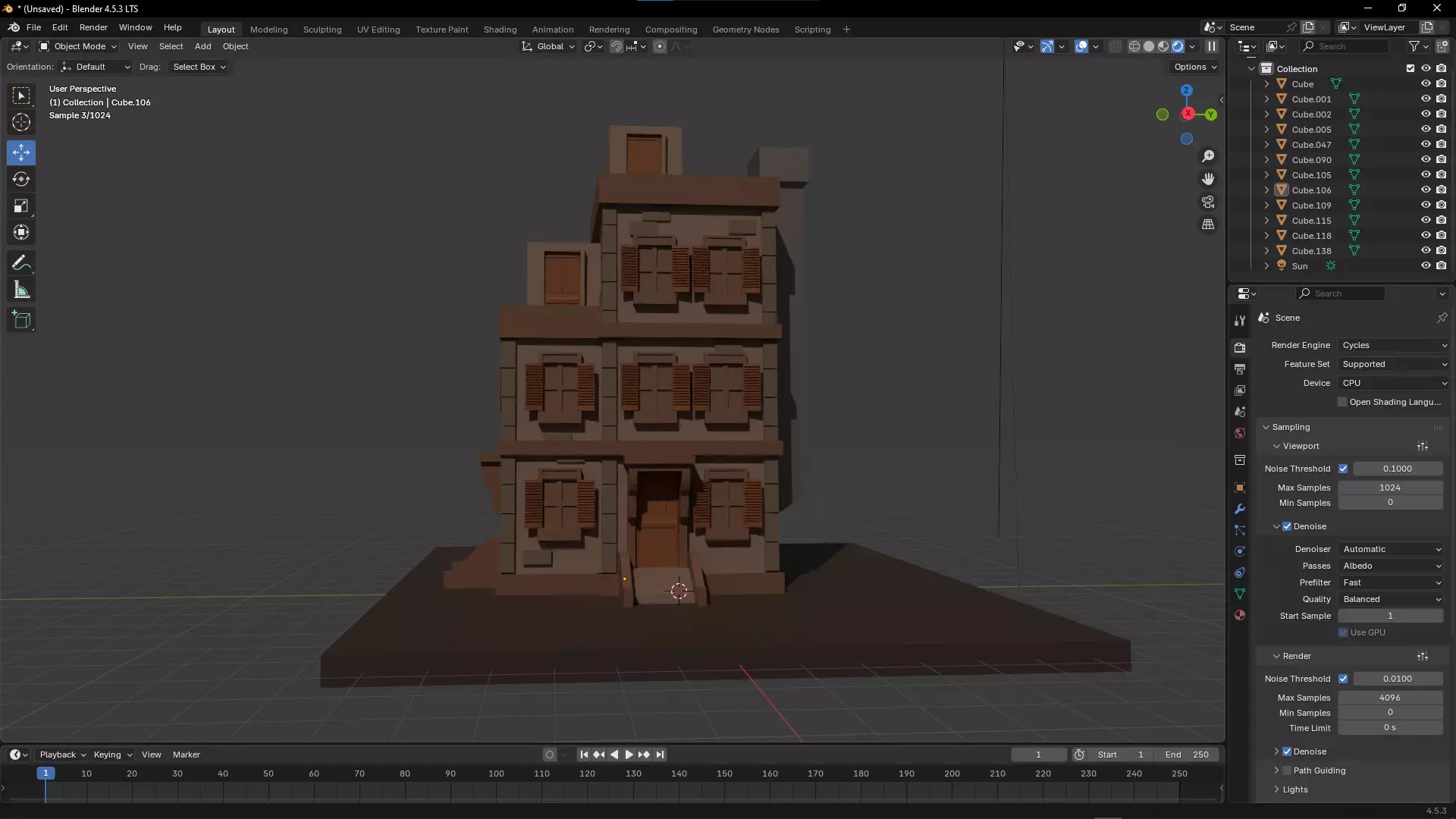Pause viewport render preview
This screenshot has height=819, width=1456.
point(1212,46)
